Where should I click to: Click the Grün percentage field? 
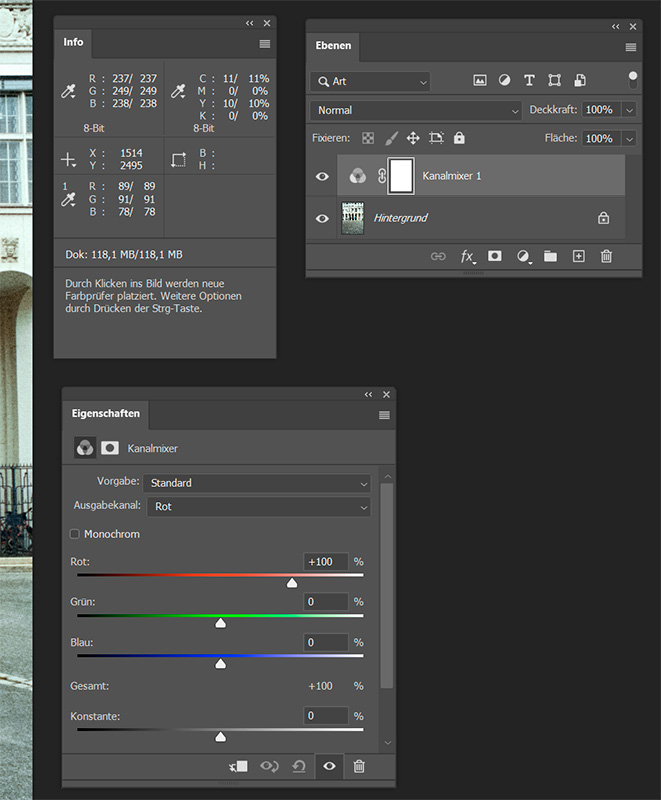(326, 602)
